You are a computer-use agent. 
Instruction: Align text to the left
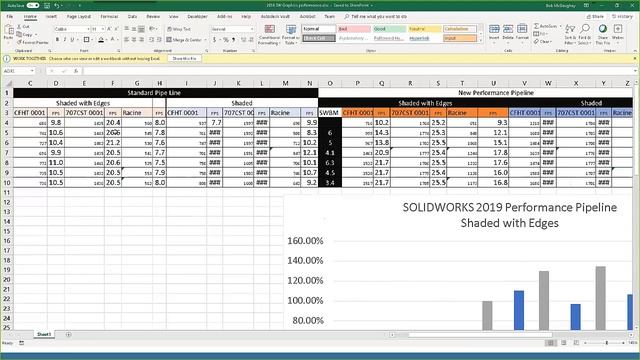(x=127, y=40)
